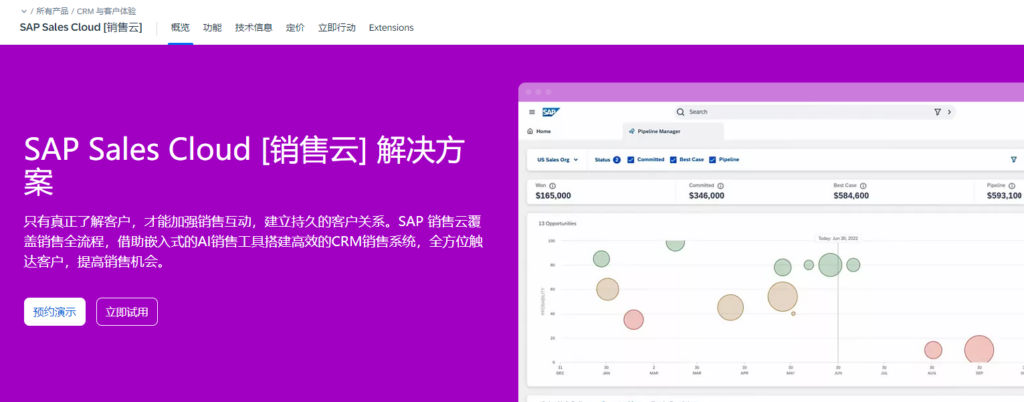Viewport: 1024px width, 402px height.
Task: Open the hamburger menu in SAP demo window
Action: click(x=532, y=112)
